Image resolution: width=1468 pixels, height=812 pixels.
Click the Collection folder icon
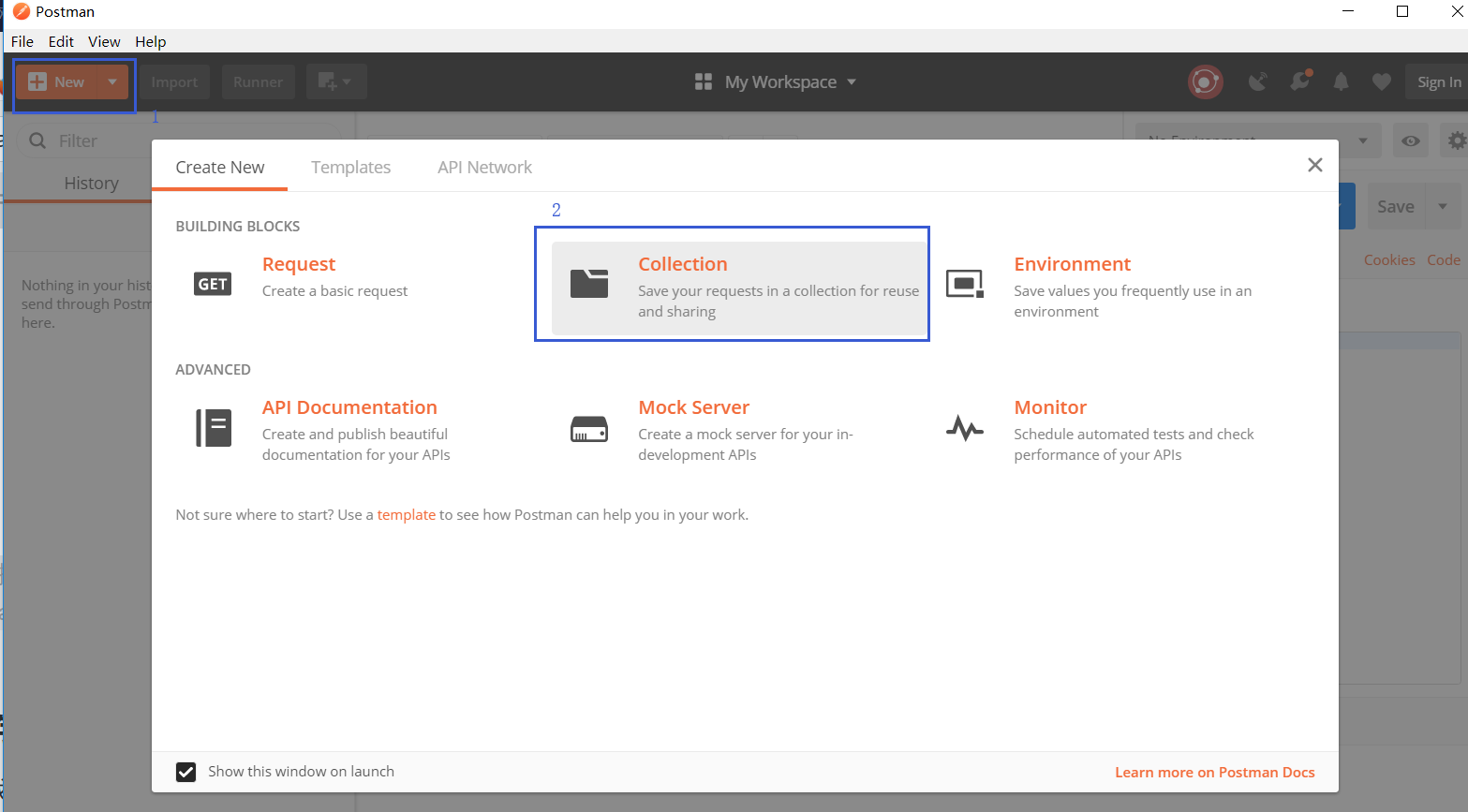click(589, 283)
